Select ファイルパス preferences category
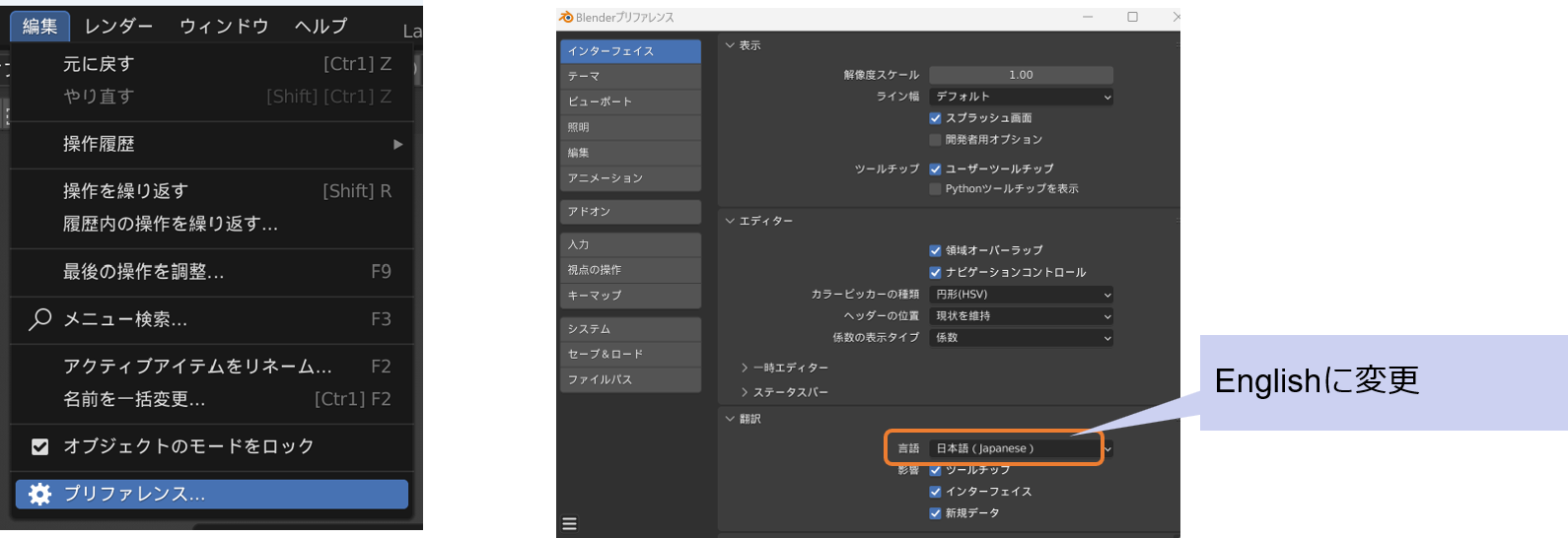Screen dimensions: 1568x538 pyautogui.click(x=631, y=379)
